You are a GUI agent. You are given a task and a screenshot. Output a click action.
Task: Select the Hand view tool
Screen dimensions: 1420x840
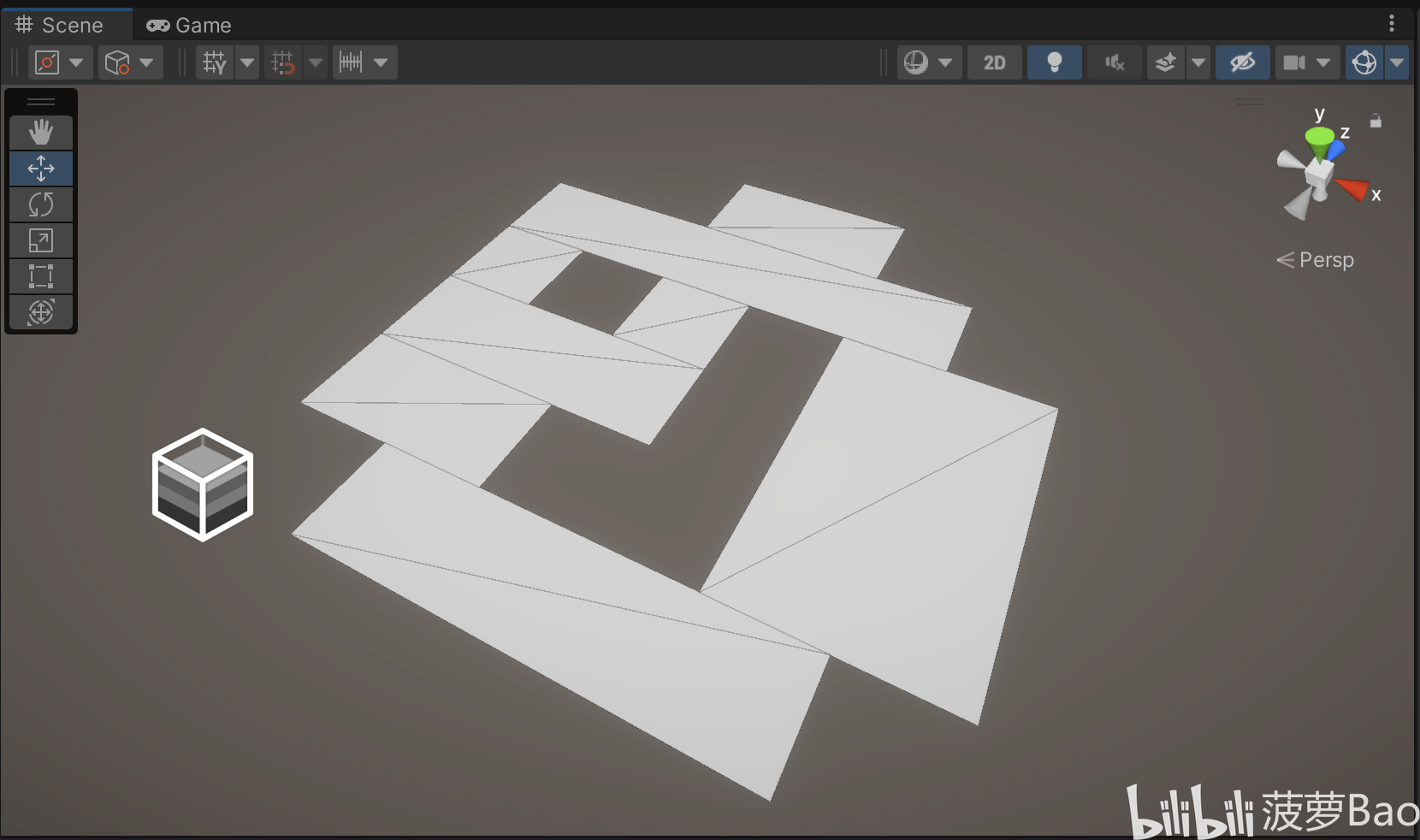pos(41,133)
